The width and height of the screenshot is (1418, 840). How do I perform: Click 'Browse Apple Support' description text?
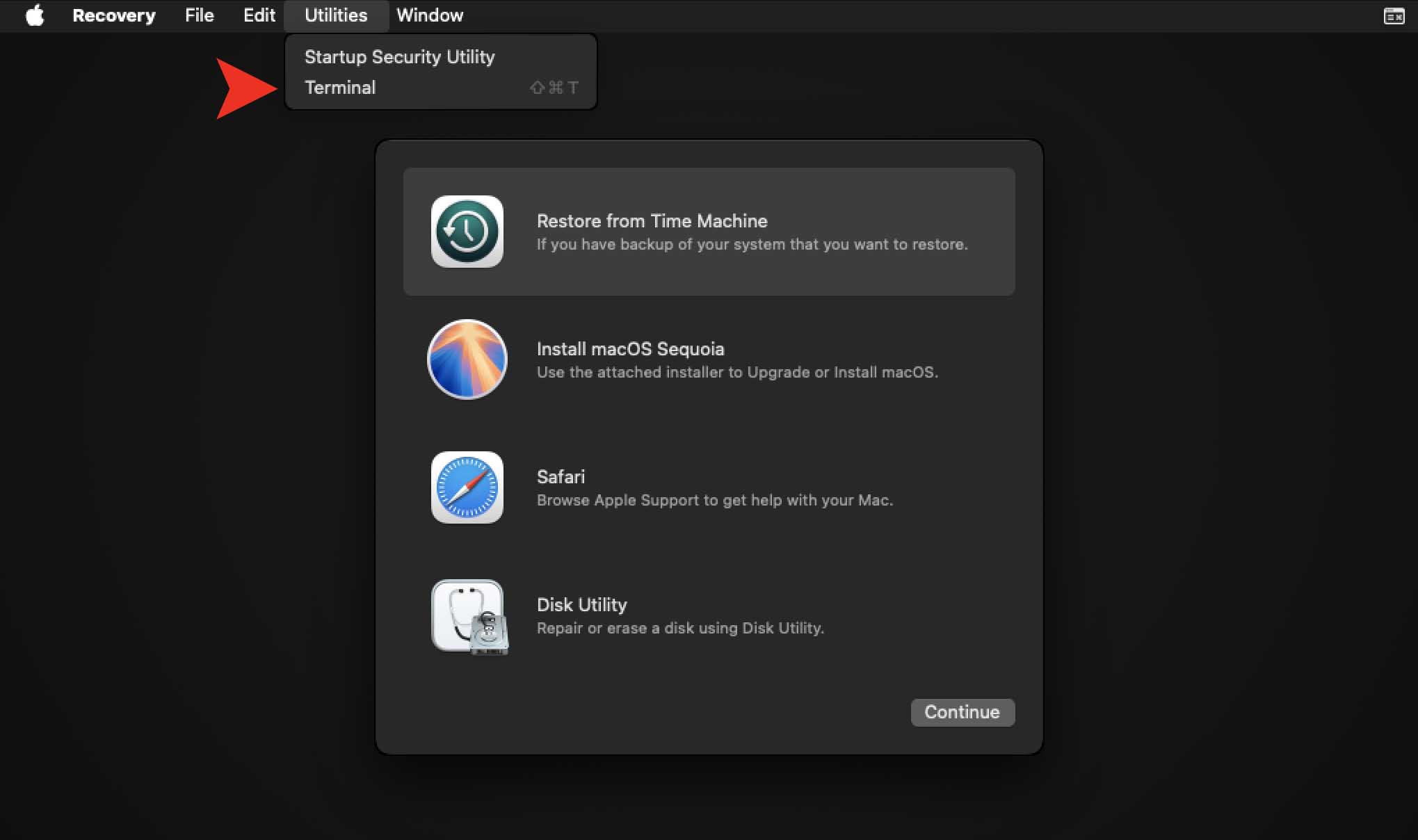715,501
